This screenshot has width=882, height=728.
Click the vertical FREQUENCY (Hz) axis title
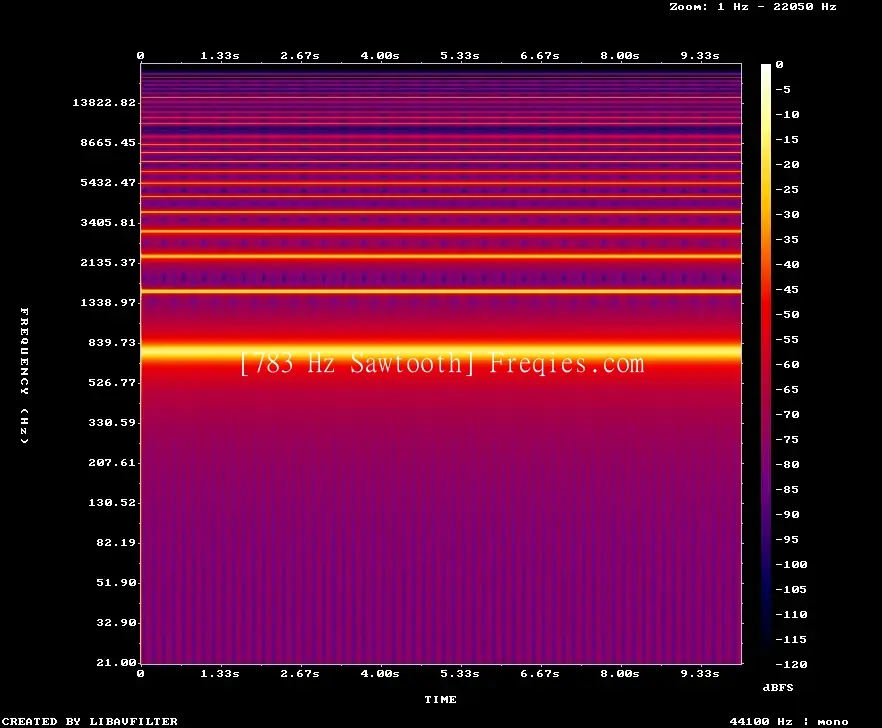[x=24, y=376]
